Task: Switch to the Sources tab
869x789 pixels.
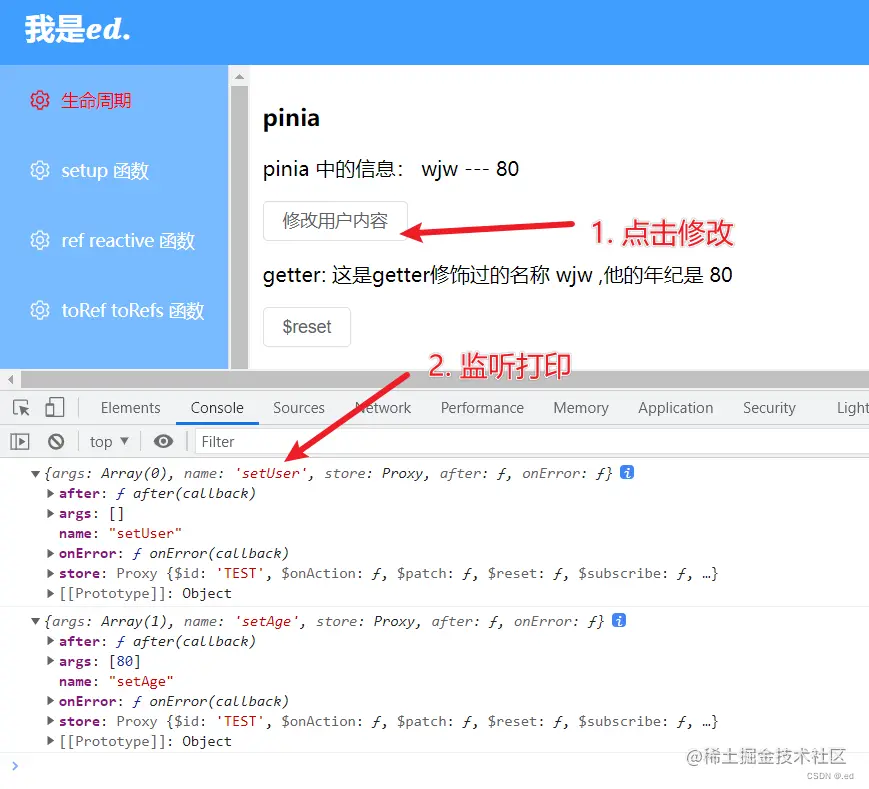Action: [x=299, y=407]
